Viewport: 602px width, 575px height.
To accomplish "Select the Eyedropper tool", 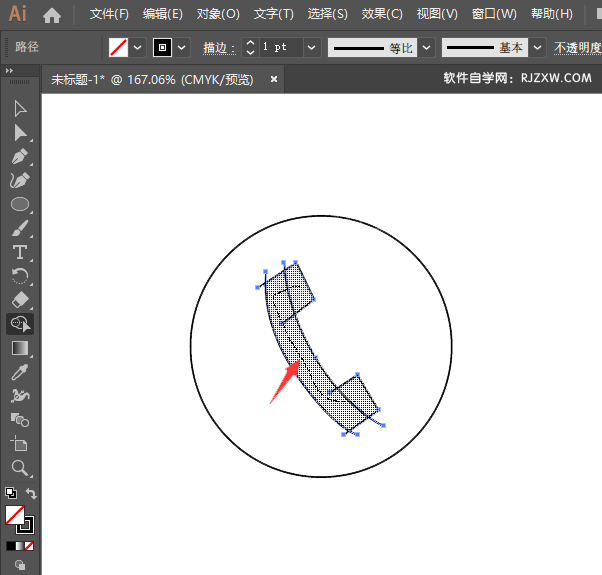I will 19,372.
